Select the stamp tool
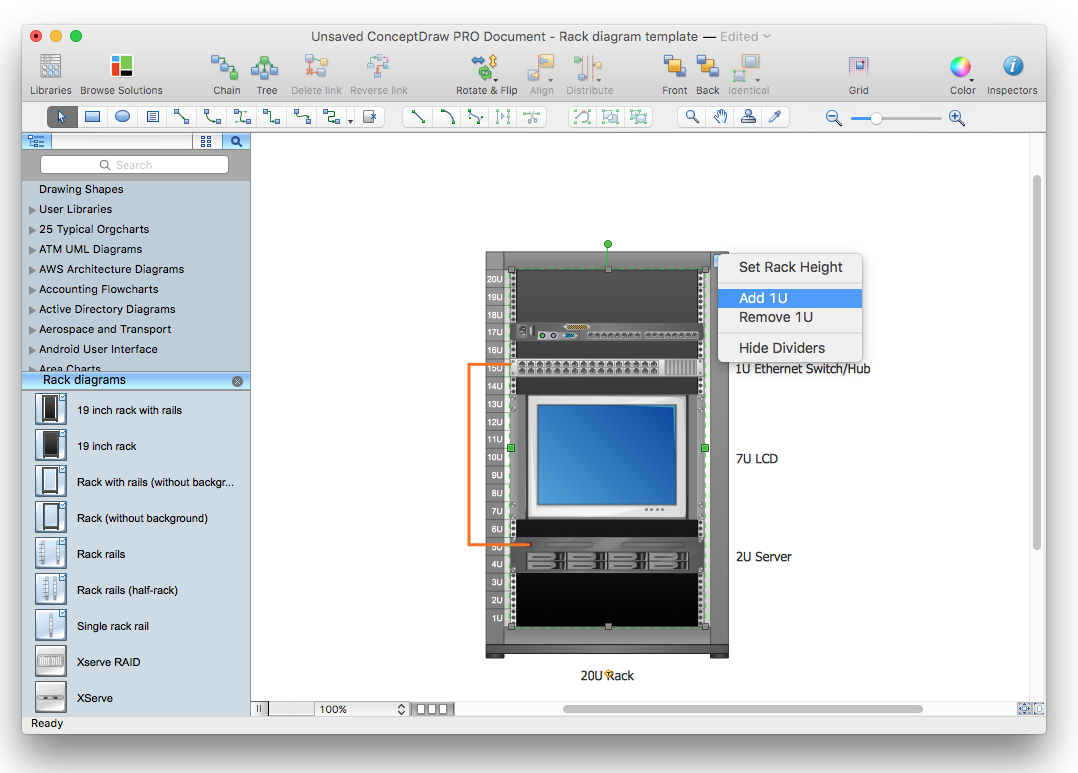 tap(749, 117)
